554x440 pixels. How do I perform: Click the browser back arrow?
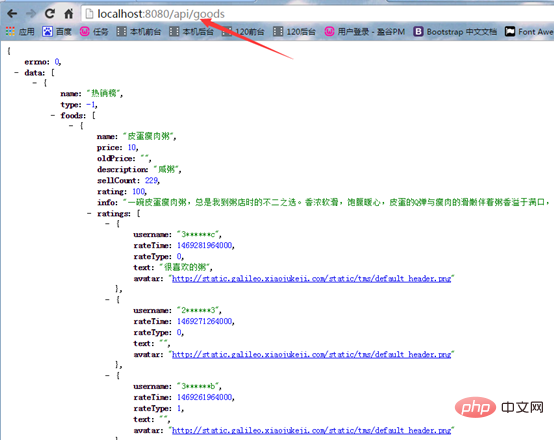click(x=12, y=14)
